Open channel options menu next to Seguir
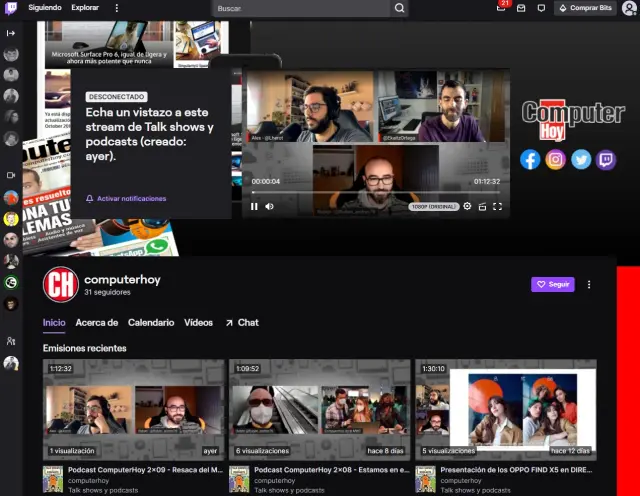This screenshot has height=496, width=640. [589, 284]
